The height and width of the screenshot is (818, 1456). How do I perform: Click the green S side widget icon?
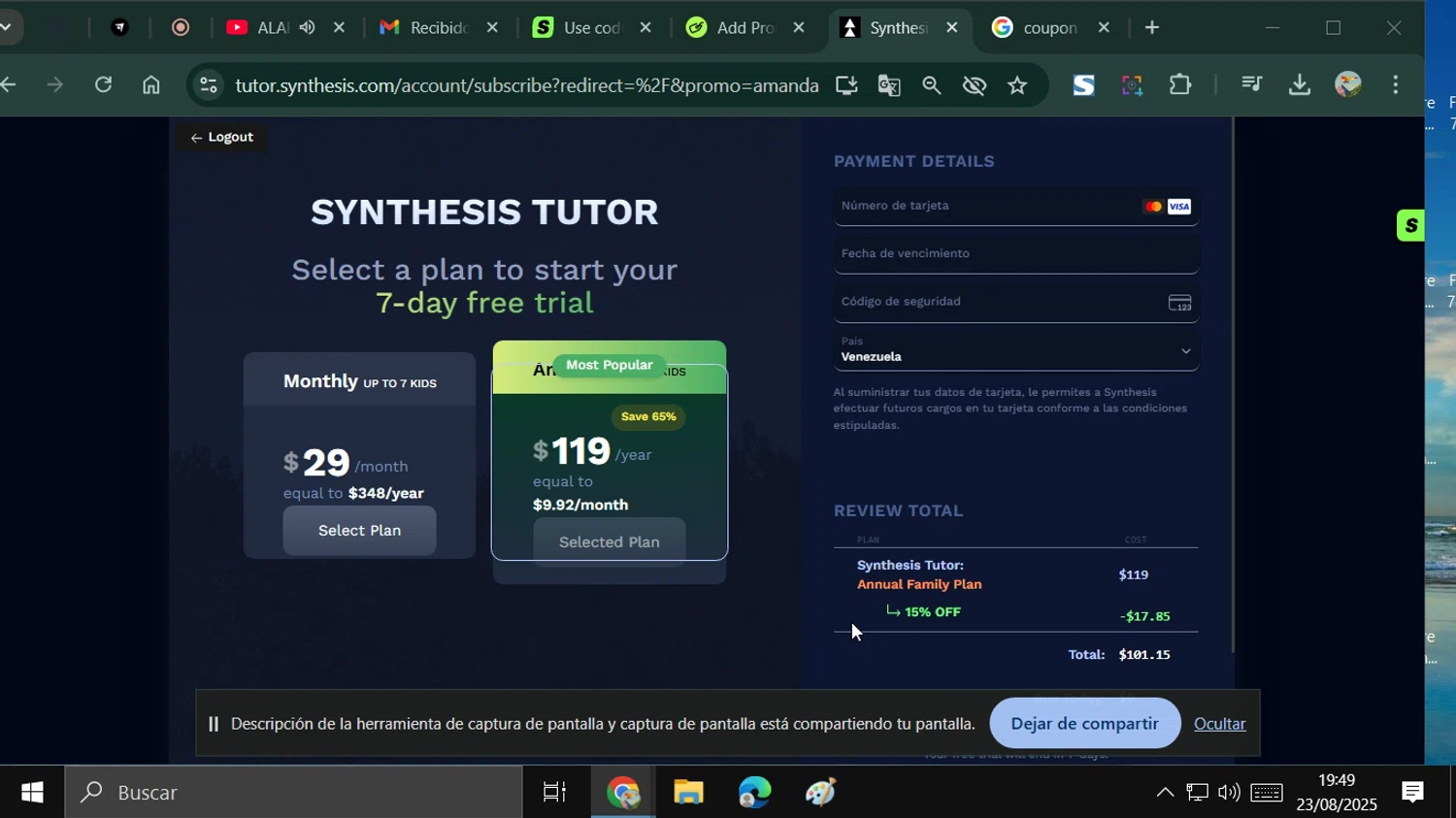tap(1410, 225)
